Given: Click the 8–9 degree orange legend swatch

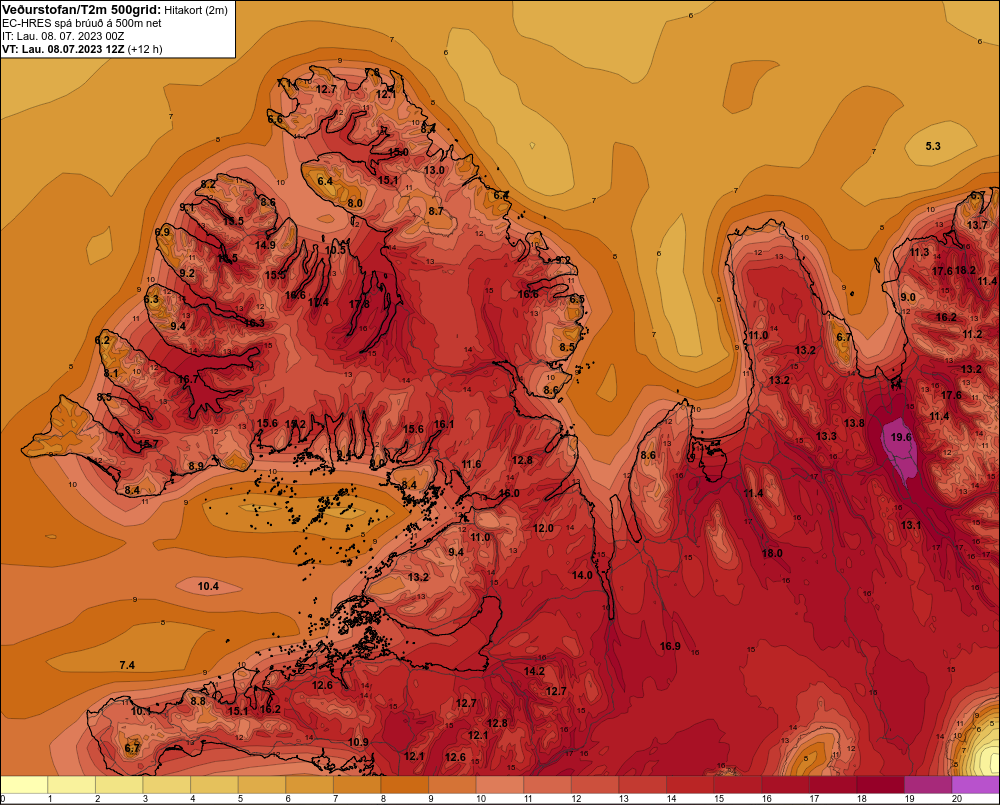Looking at the screenshot, I should [x=404, y=785].
